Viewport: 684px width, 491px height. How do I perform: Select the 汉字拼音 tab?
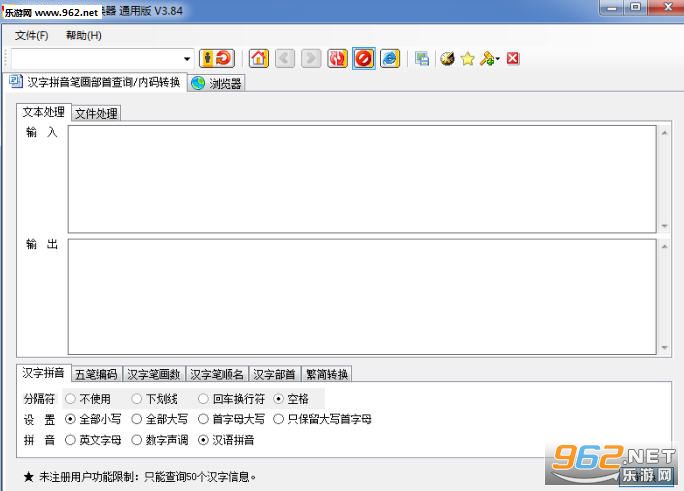point(44,373)
